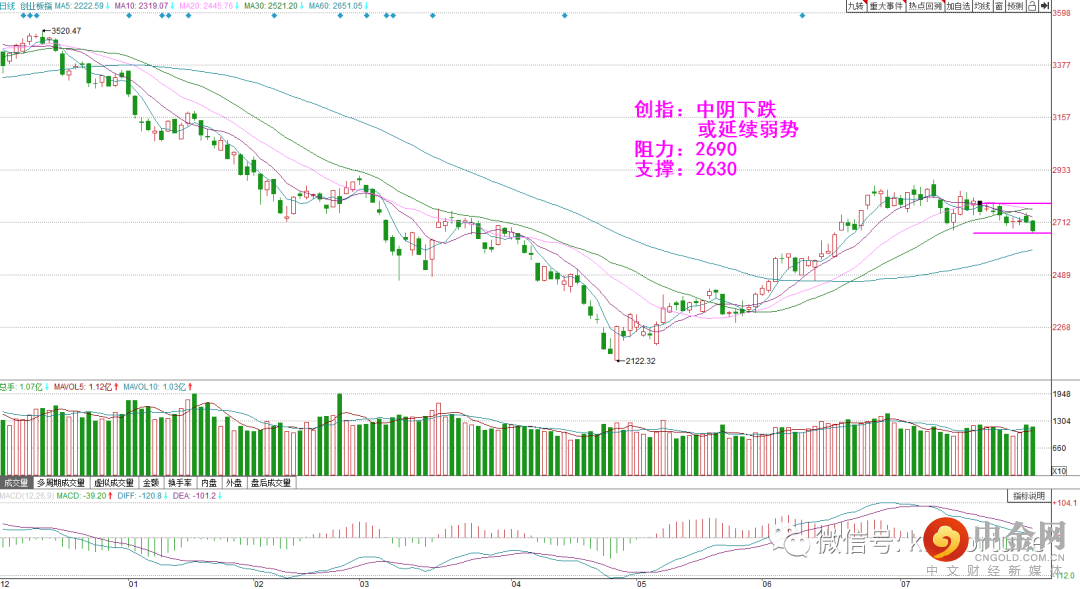
Task: Click the 06 month label on time axis
Action: (x=767, y=584)
